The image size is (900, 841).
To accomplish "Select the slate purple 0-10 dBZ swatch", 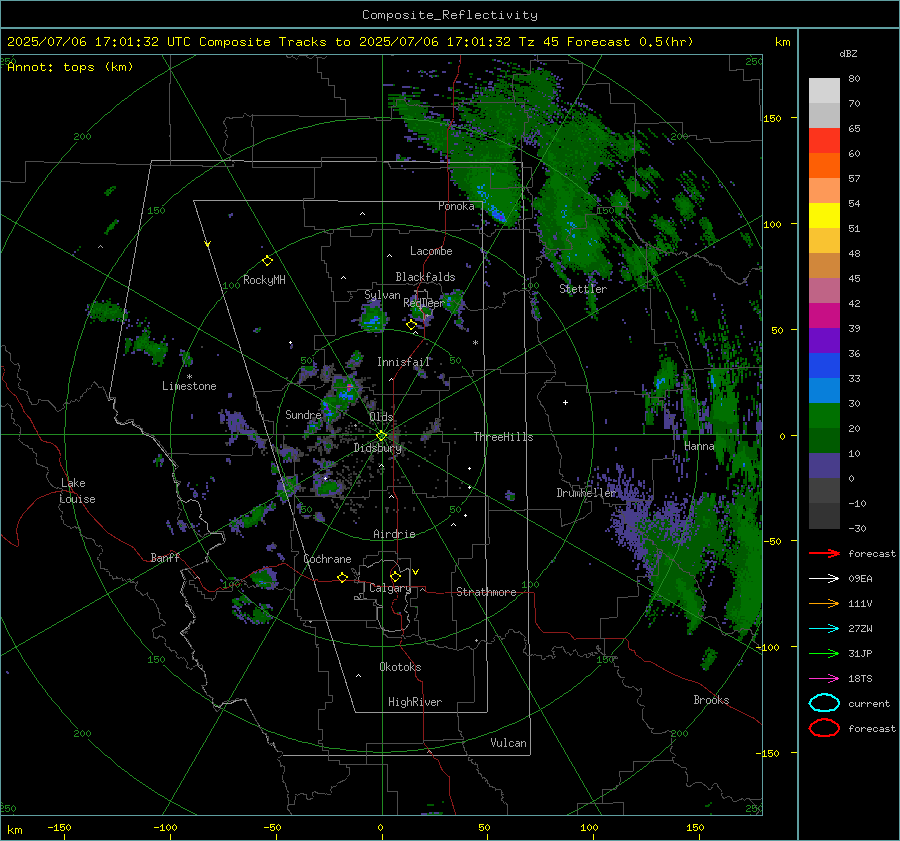I will [824, 466].
